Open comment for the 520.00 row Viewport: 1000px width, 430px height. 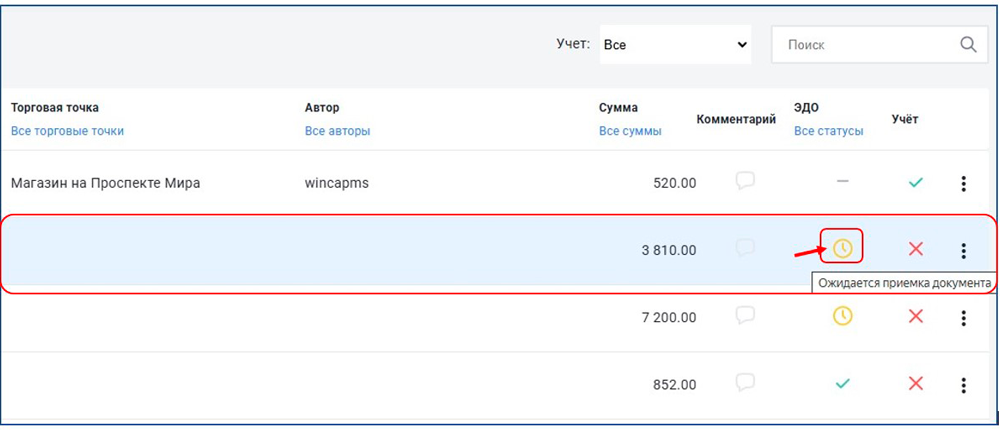pyautogui.click(x=744, y=181)
